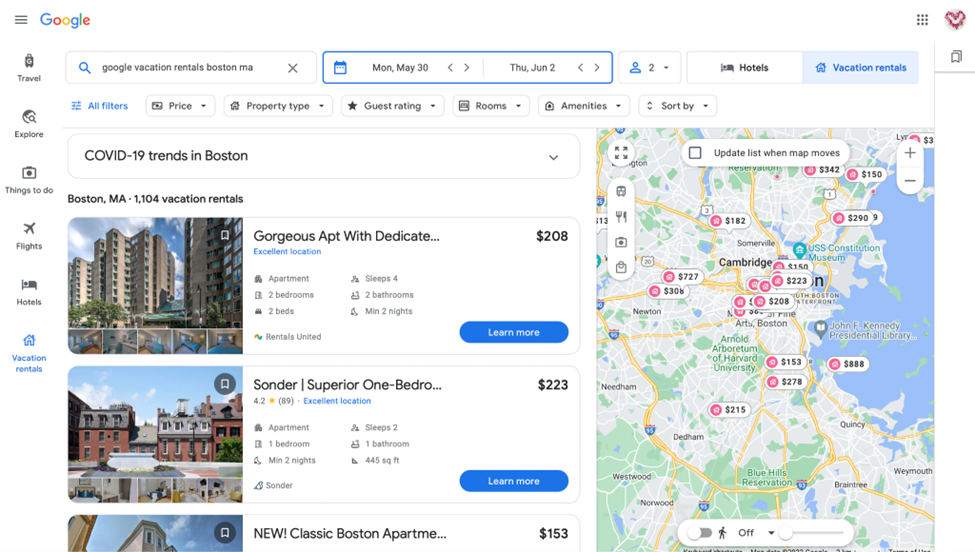Zoom in on the map
The width and height of the screenshot is (975, 552).
[910, 153]
